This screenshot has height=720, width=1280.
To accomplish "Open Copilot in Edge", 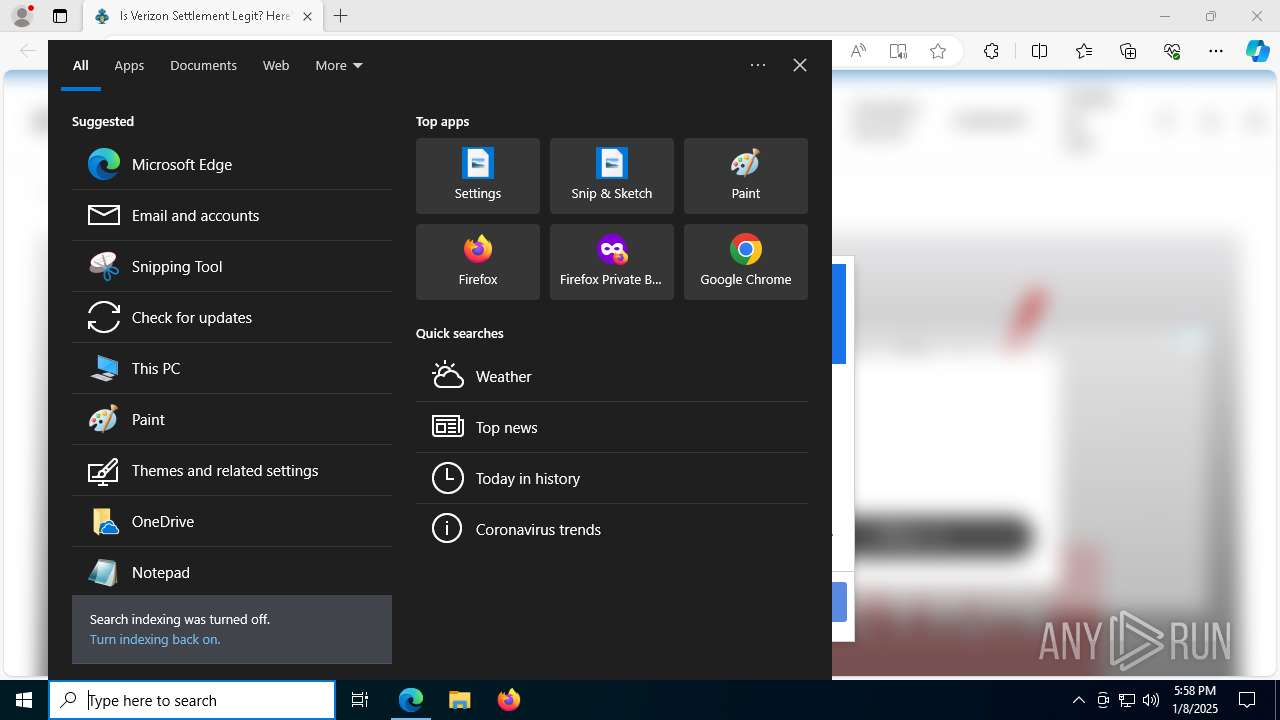I will [1258, 52].
